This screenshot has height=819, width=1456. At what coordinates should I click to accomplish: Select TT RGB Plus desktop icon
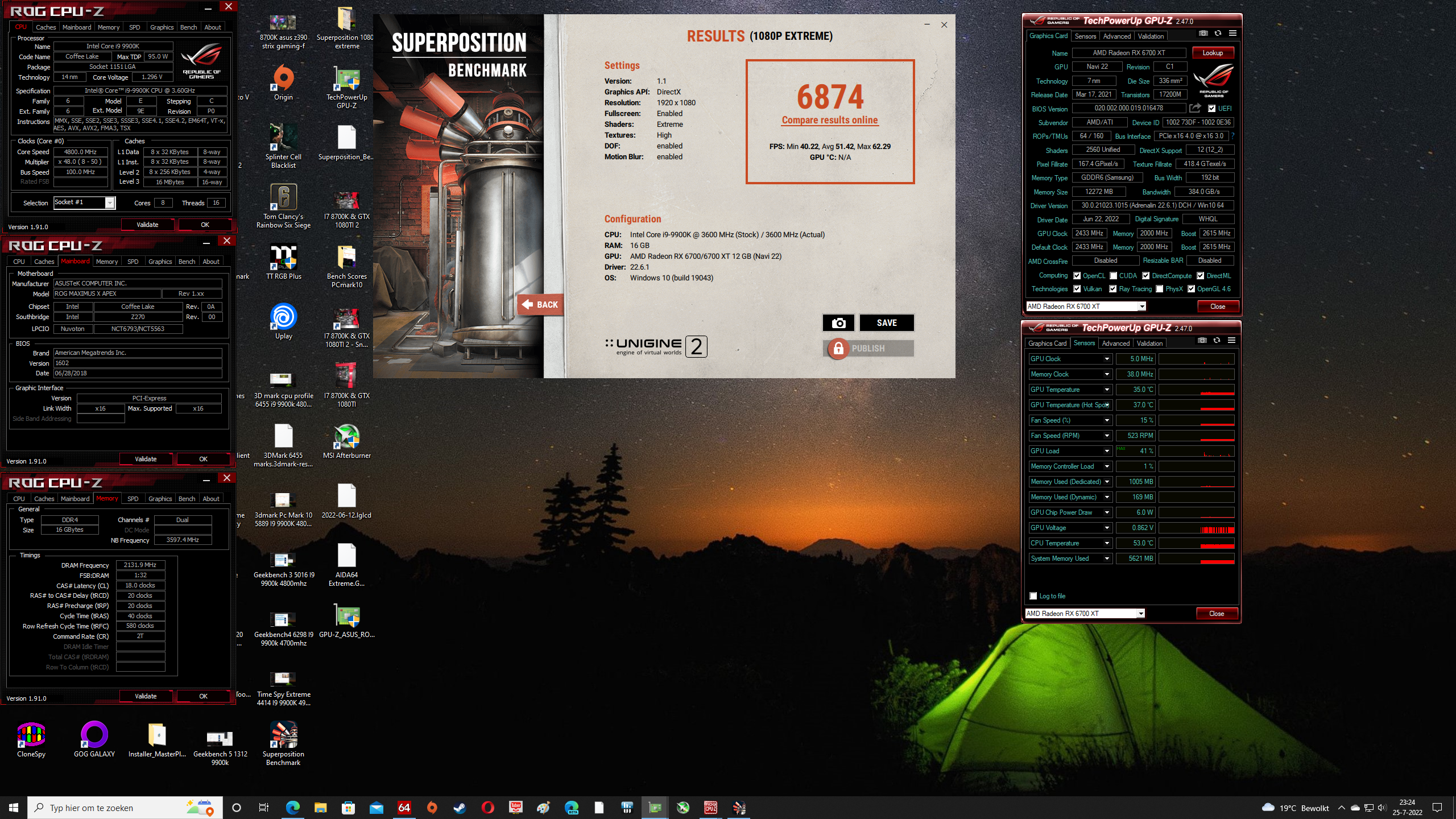pos(283,262)
